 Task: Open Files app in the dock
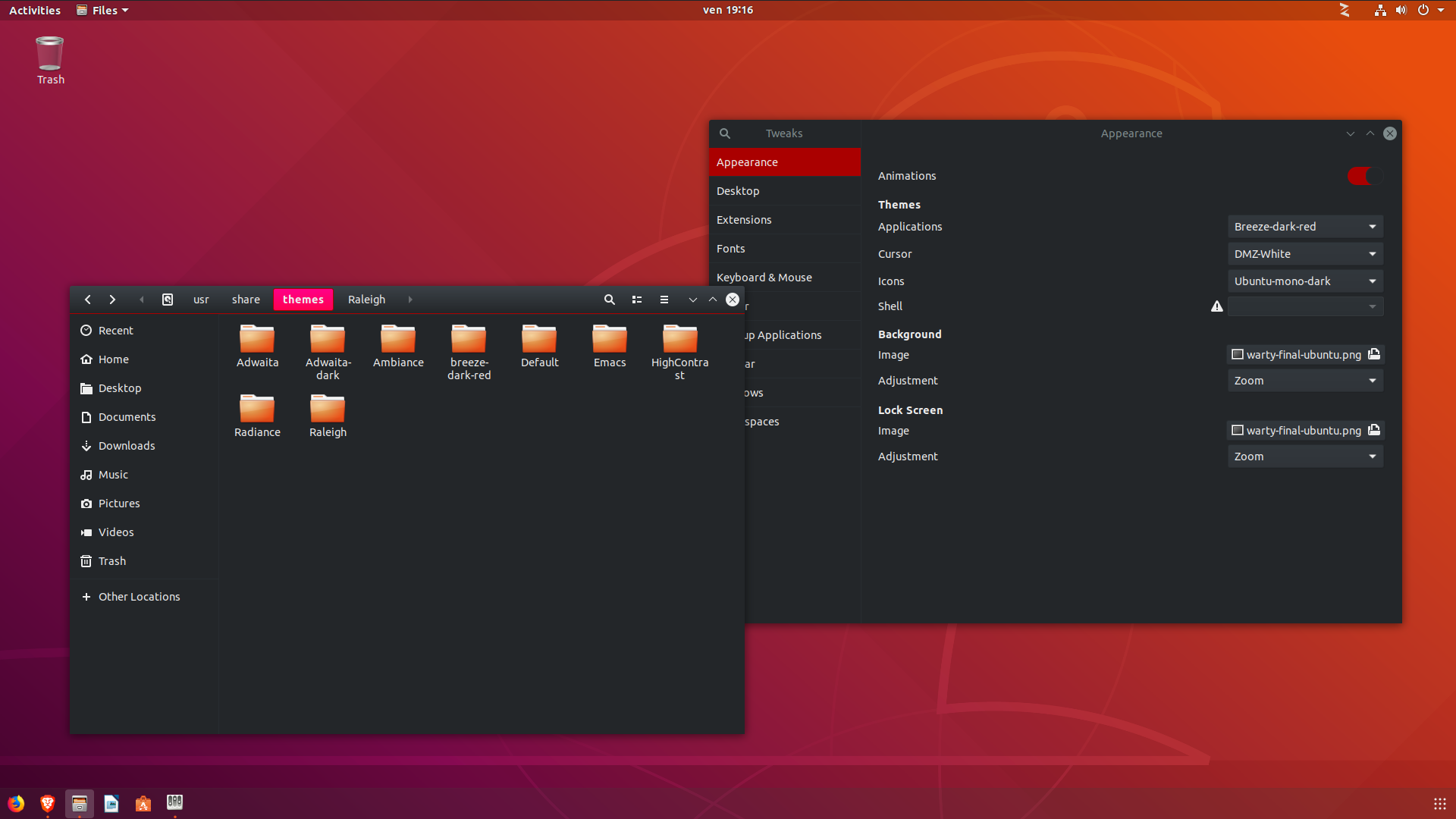[80, 803]
